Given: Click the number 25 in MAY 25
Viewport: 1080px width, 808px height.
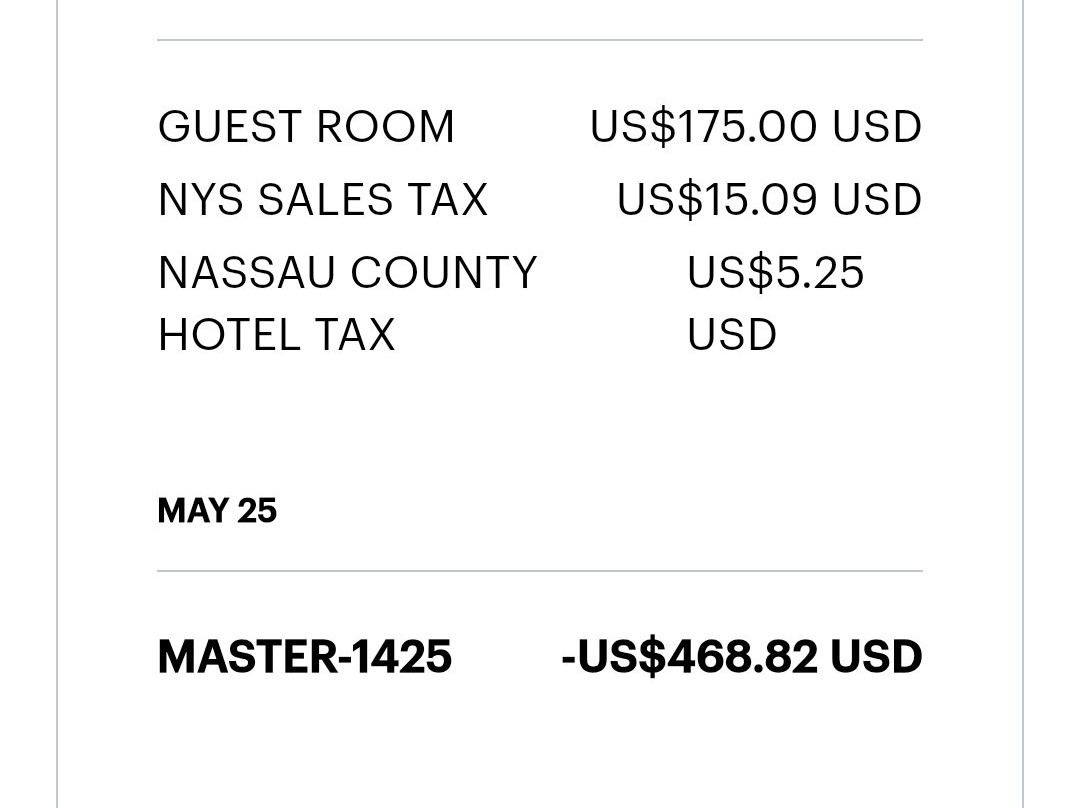Looking at the screenshot, I should pos(257,511).
